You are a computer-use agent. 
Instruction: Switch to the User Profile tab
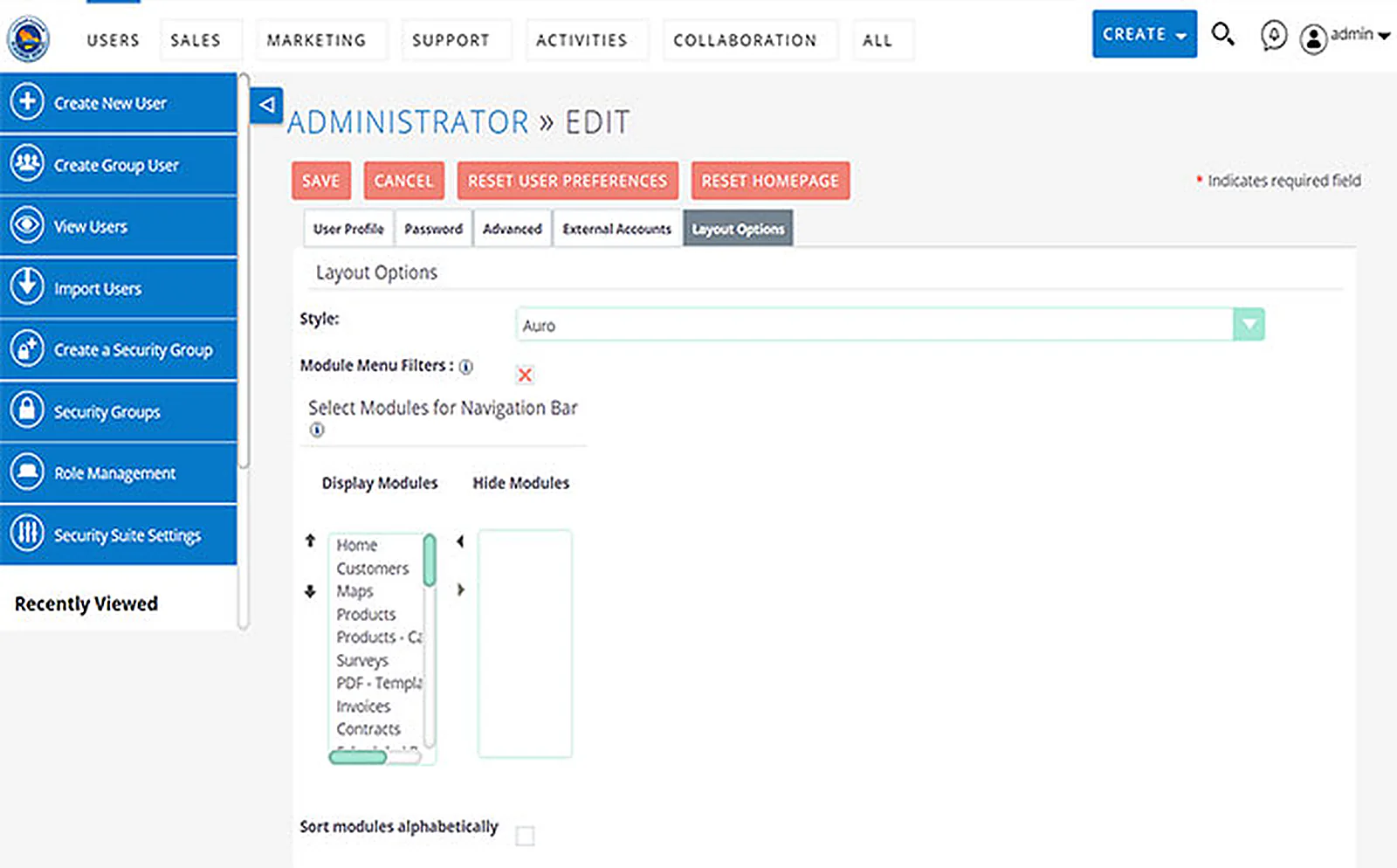click(348, 229)
